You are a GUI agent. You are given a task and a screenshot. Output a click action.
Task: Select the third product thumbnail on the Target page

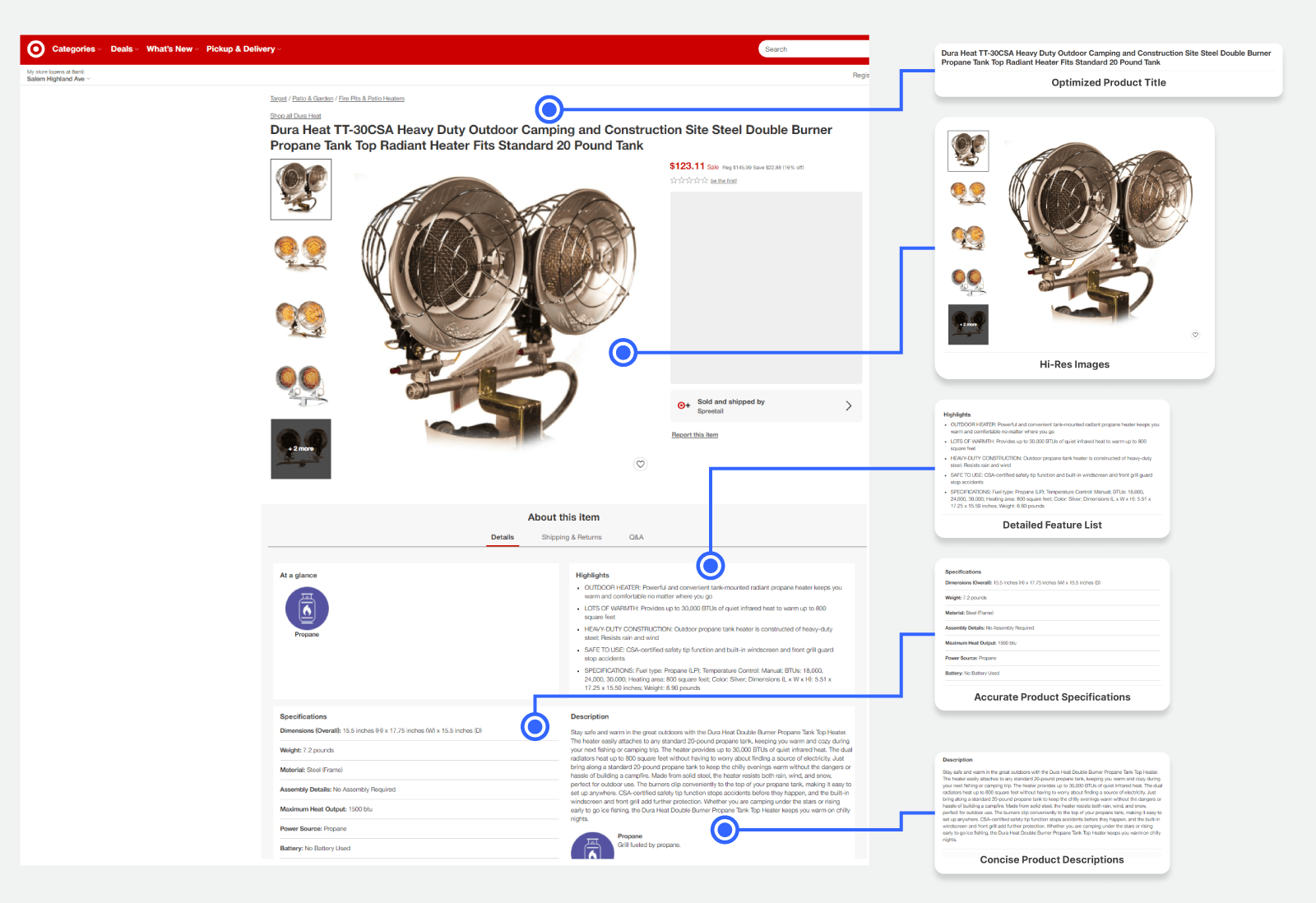(x=301, y=319)
